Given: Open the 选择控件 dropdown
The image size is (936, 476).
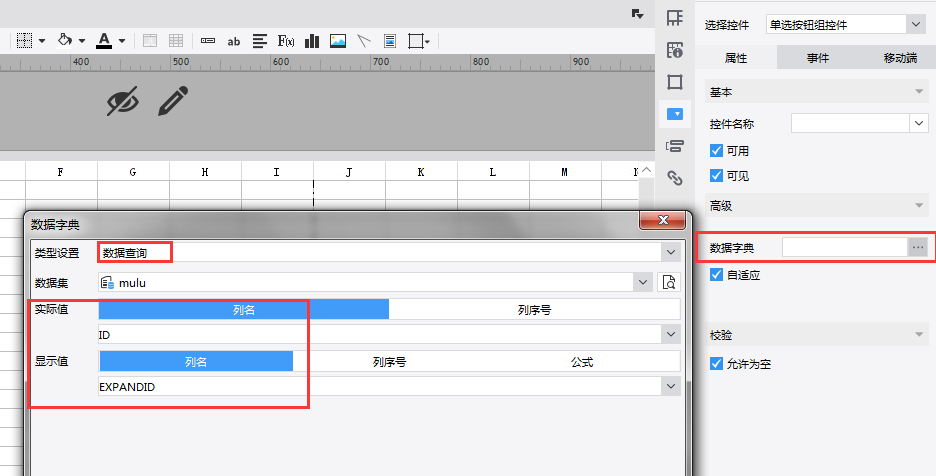Looking at the screenshot, I should tap(916, 24).
